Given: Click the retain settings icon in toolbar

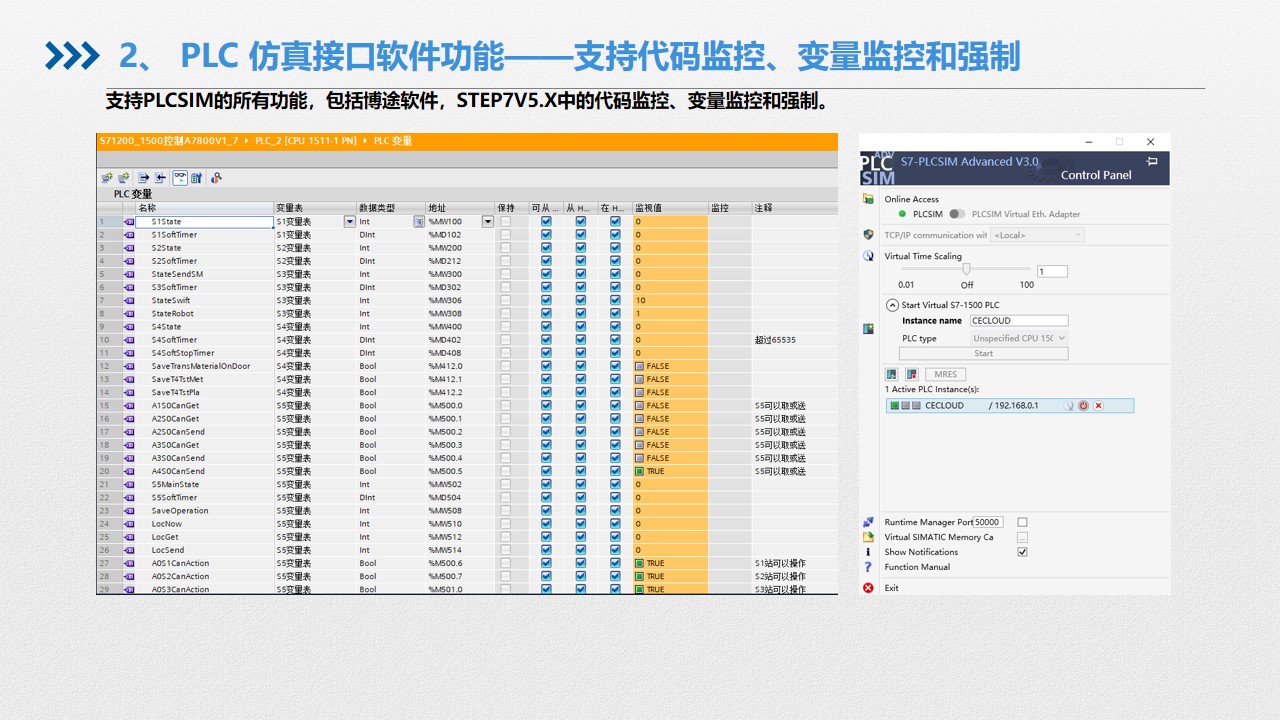Looking at the screenshot, I should point(196,178).
